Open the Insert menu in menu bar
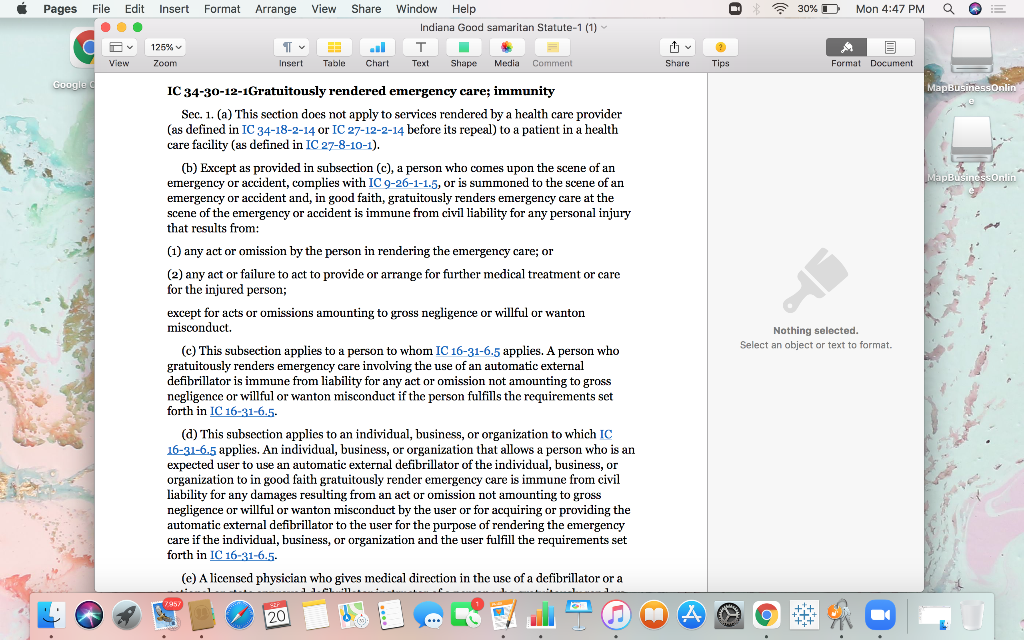 pos(174,8)
